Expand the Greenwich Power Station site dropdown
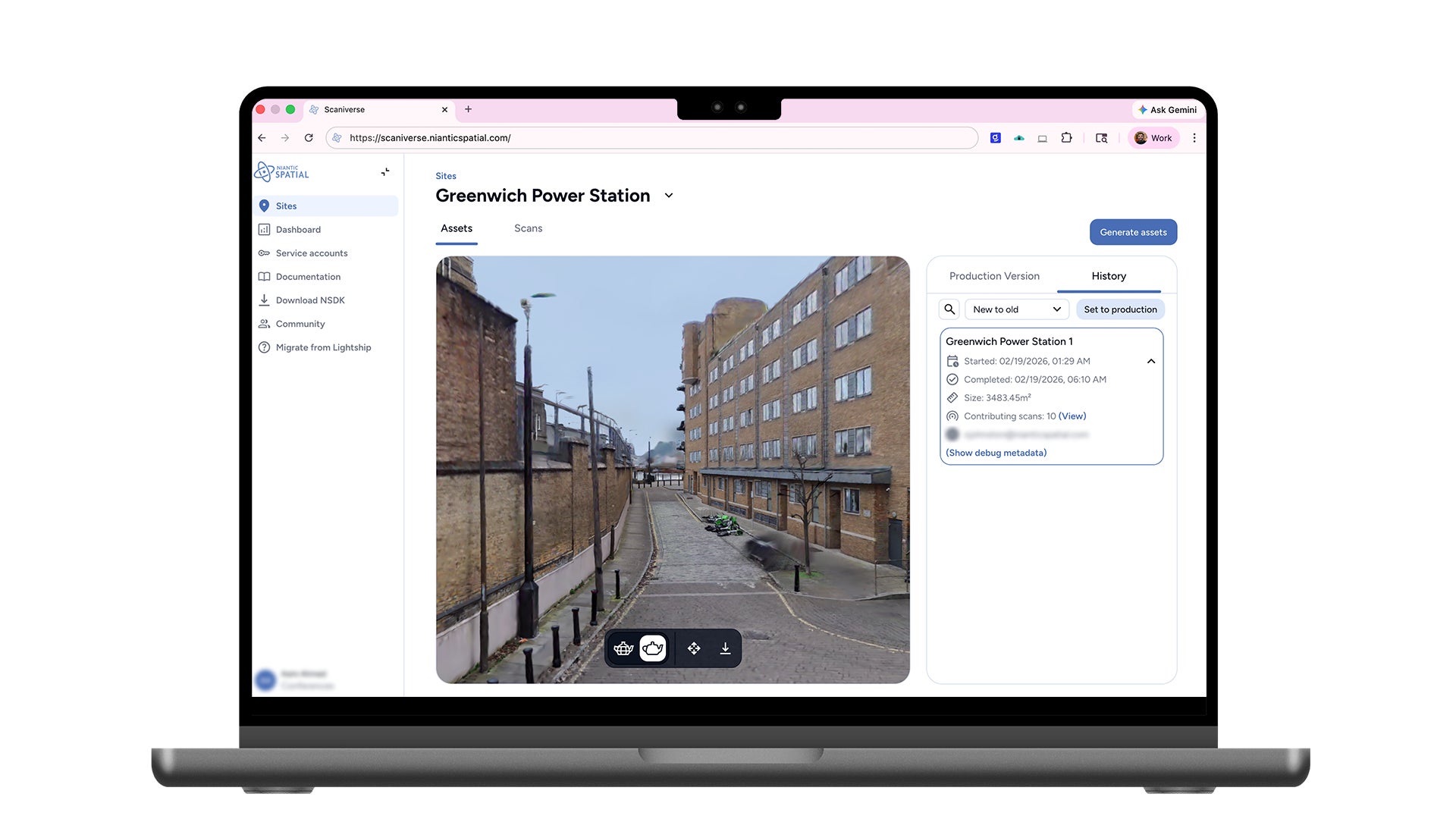The height and width of the screenshot is (819, 1456). [x=669, y=196]
